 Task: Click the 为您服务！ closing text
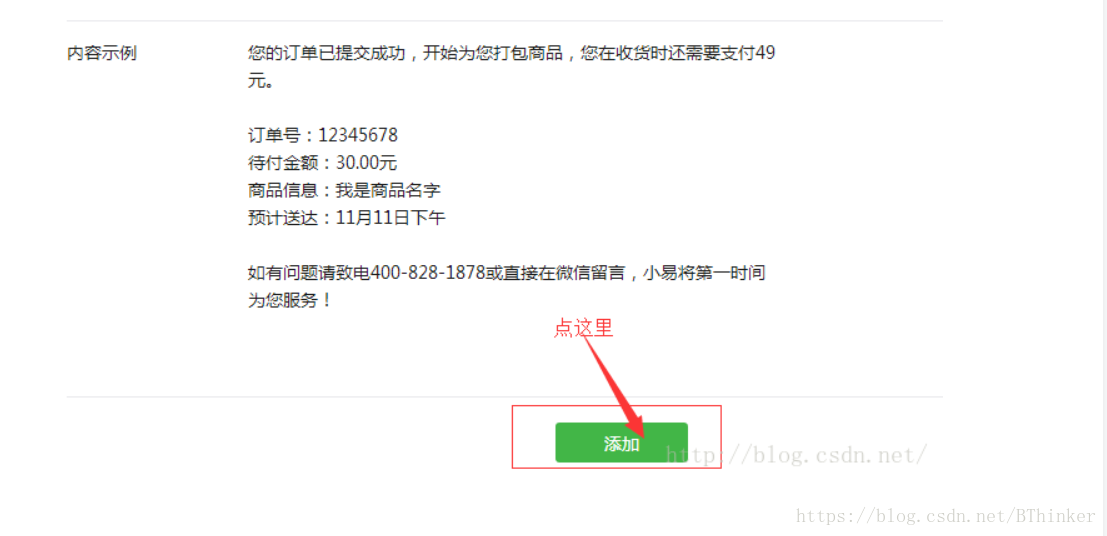coord(289,301)
